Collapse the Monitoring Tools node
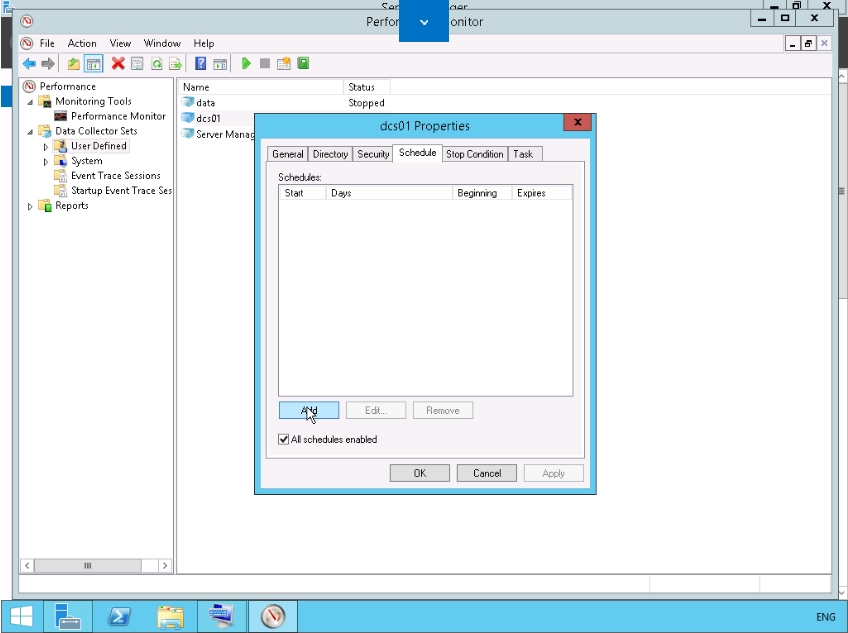The image size is (848, 633). coord(30,102)
